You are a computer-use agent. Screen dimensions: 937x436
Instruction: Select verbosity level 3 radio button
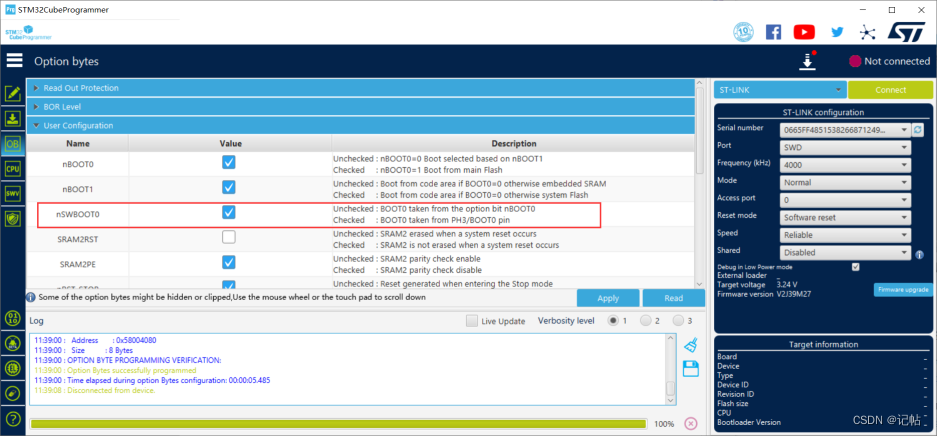point(678,321)
